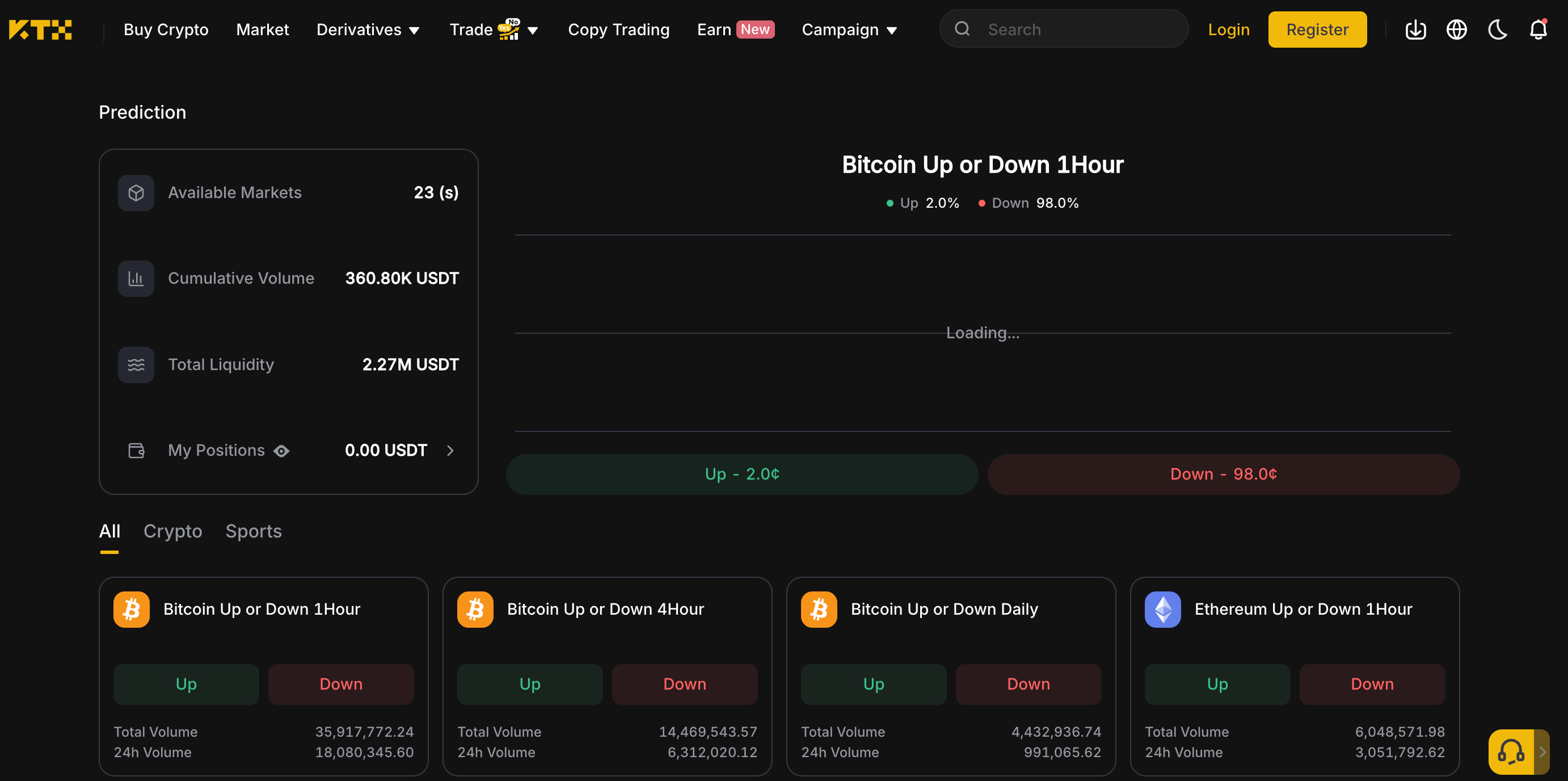Click the My Positions wallet icon
Viewport: 1568px width, 781px height.
coord(136,450)
